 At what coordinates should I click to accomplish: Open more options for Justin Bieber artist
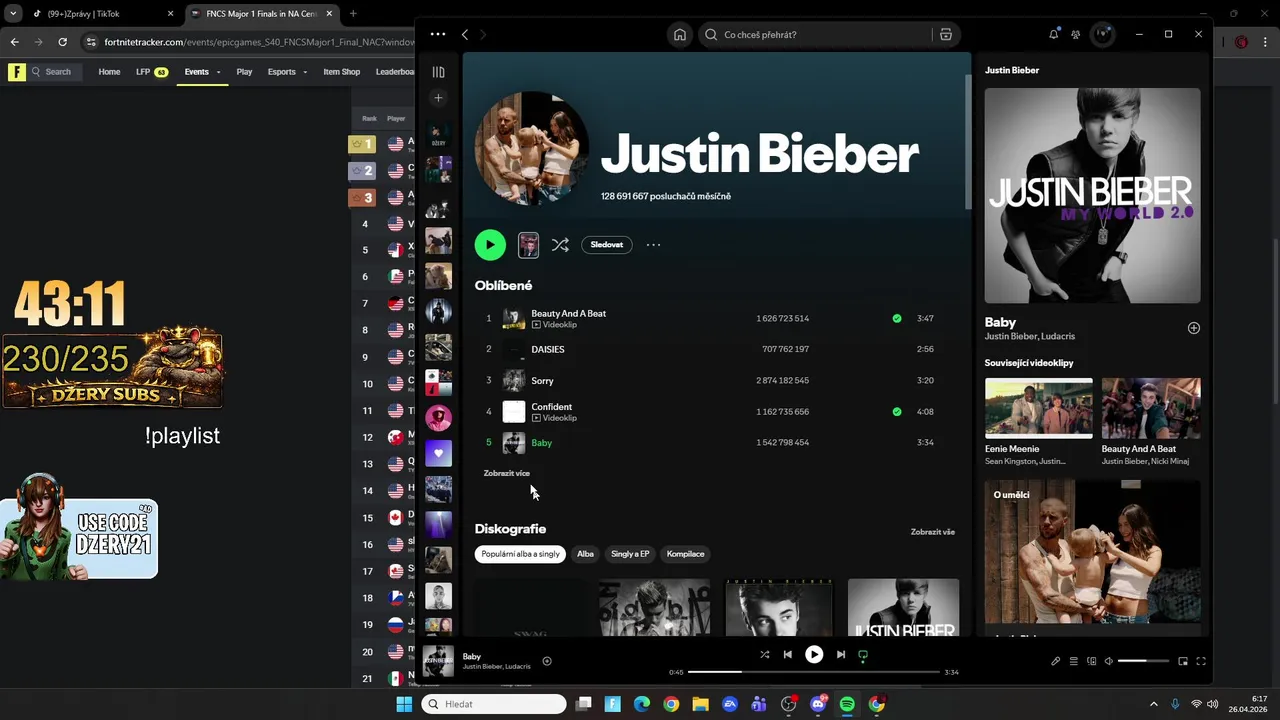(653, 245)
